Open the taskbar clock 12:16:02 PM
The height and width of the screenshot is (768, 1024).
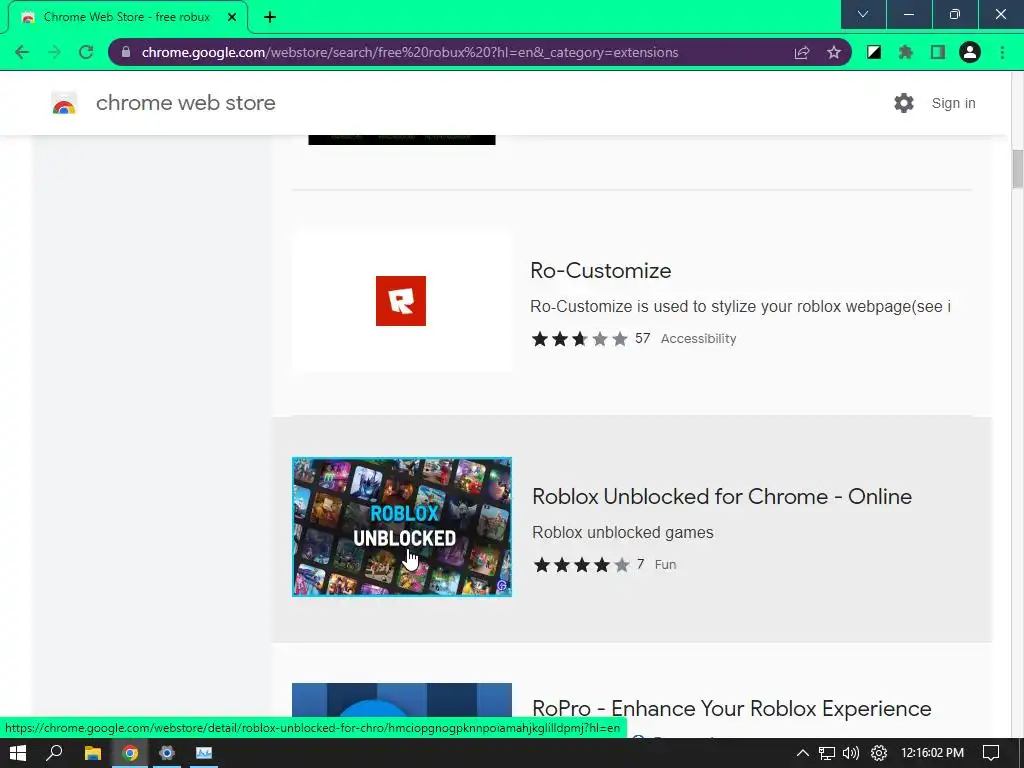[932, 753]
